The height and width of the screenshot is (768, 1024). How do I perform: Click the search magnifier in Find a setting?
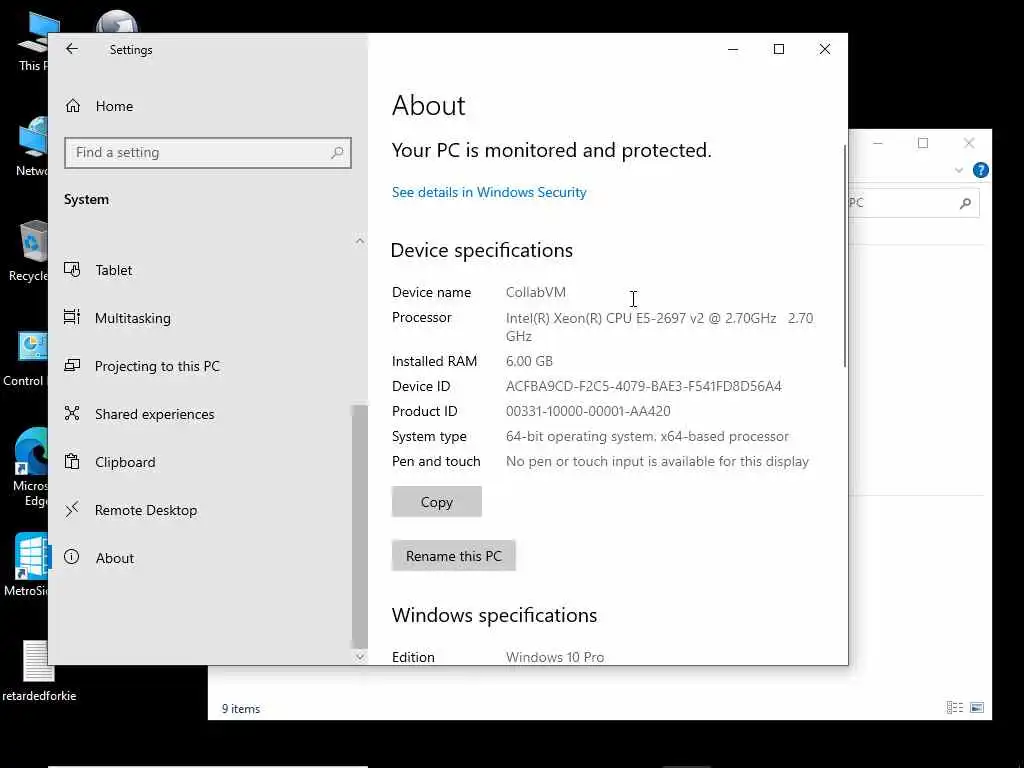pyautogui.click(x=337, y=153)
